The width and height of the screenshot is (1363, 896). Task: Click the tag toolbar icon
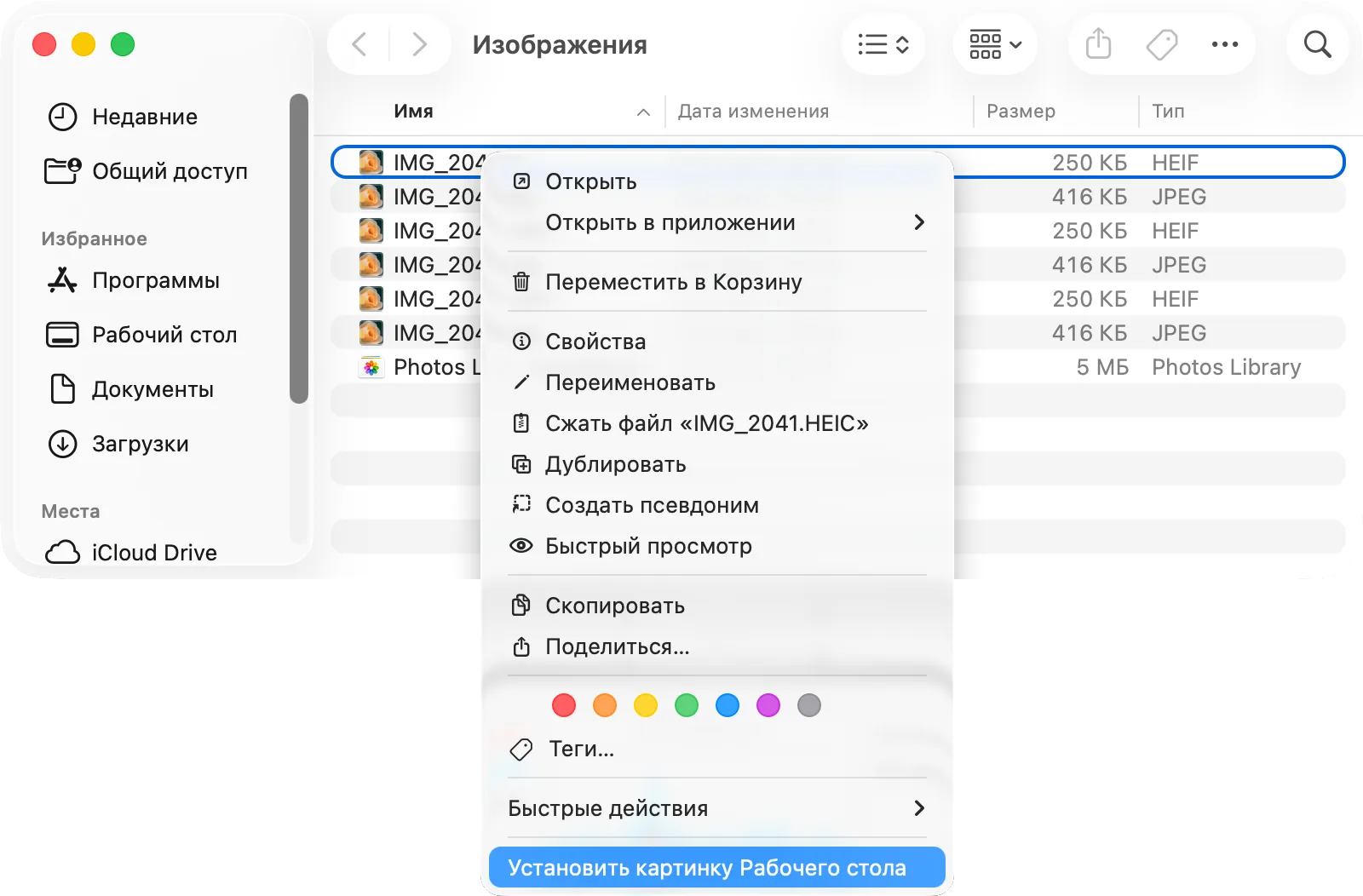(1161, 44)
